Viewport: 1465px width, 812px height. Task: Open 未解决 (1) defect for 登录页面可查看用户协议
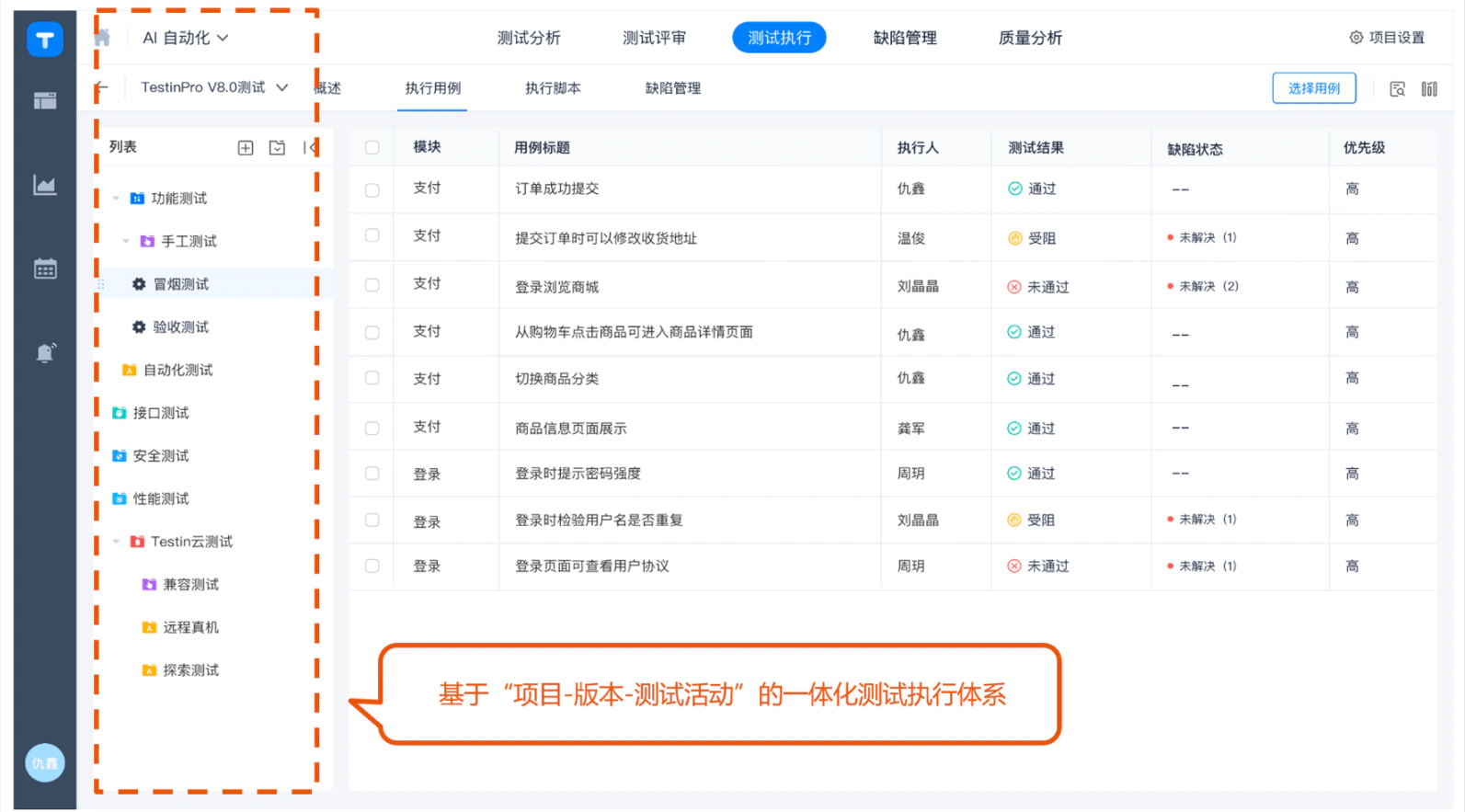coord(1202,566)
